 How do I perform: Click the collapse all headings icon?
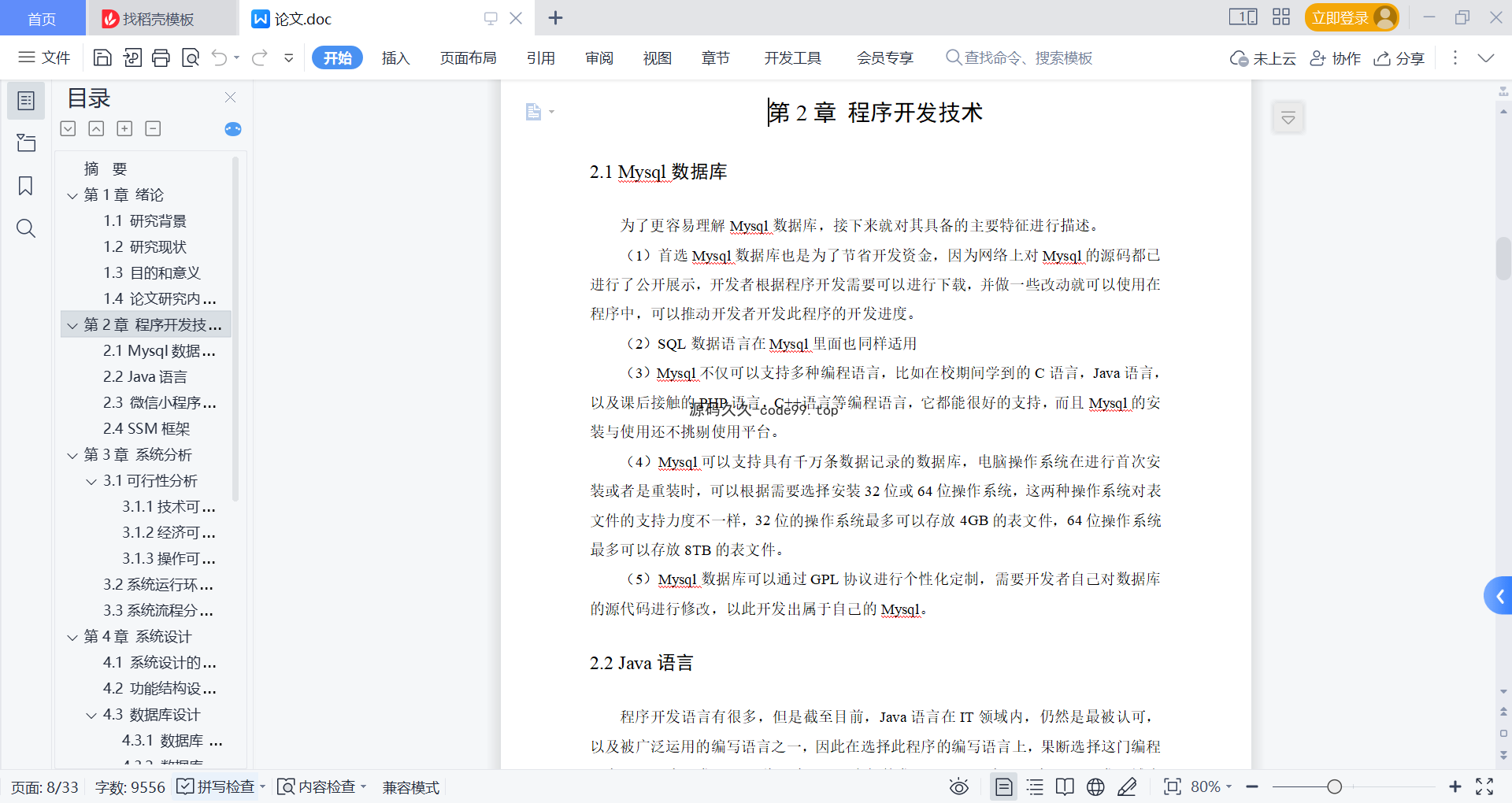point(96,128)
